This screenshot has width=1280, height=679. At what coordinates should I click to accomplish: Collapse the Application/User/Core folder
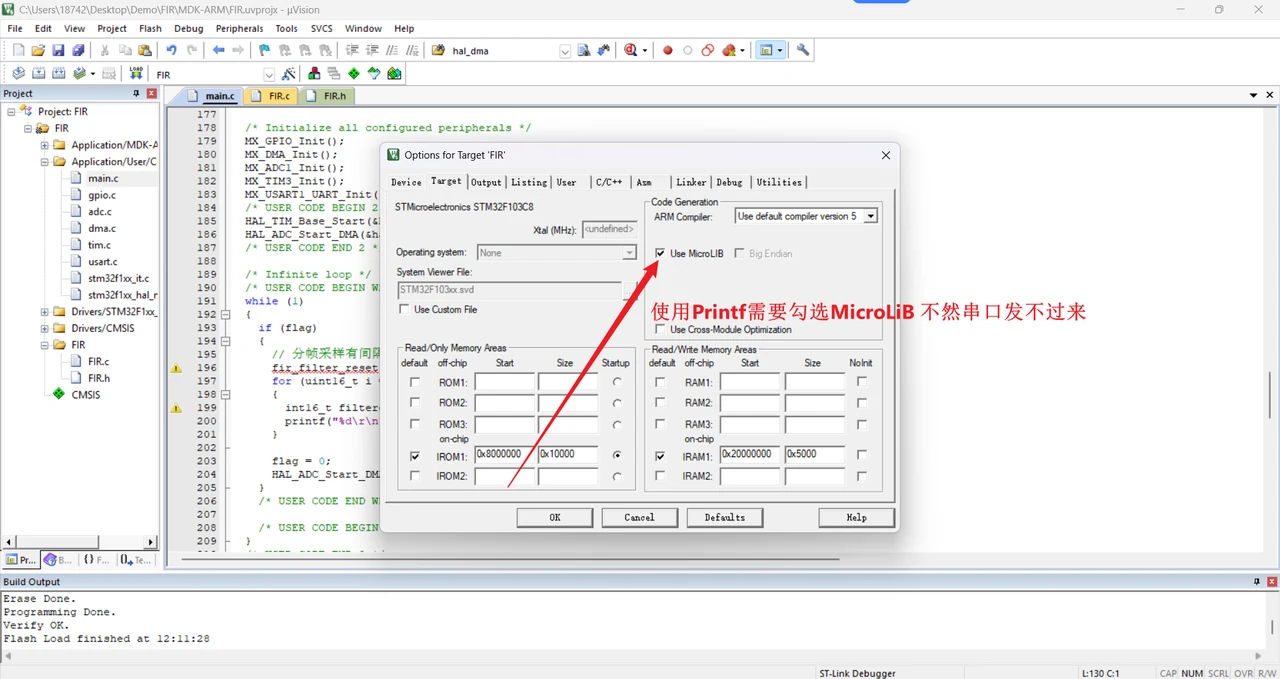point(44,162)
